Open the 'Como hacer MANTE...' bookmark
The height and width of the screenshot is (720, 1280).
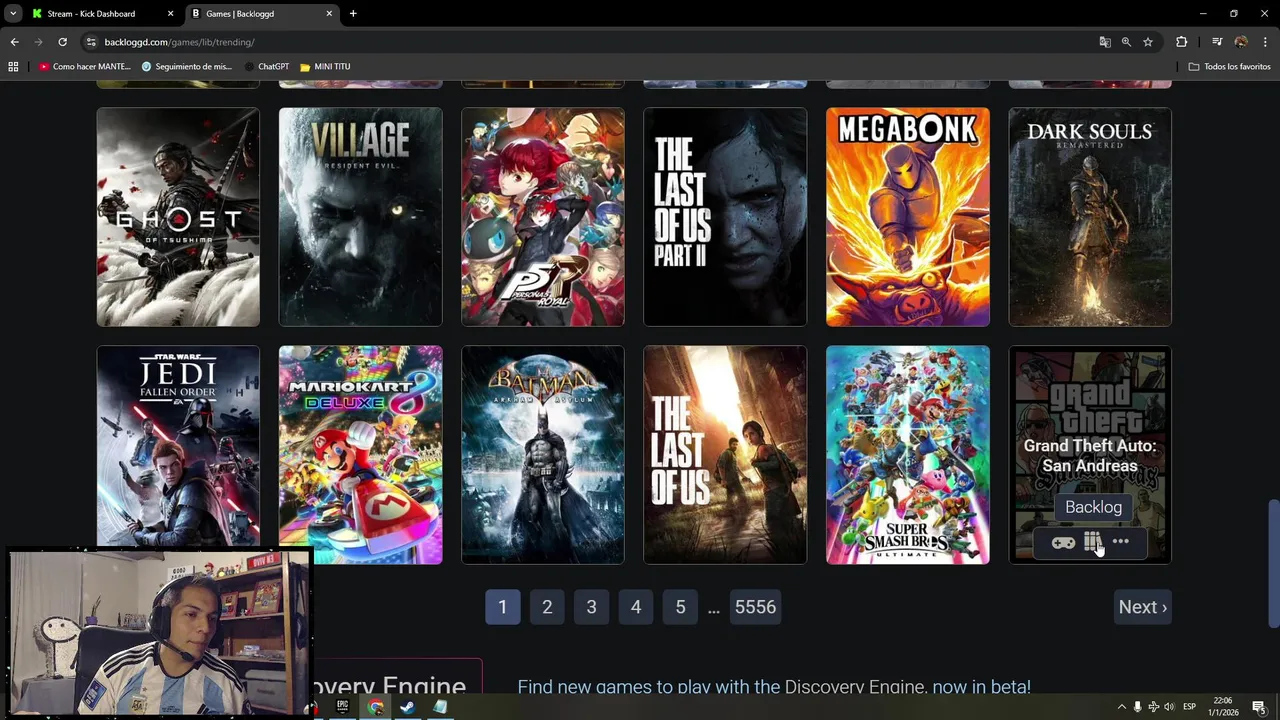pyautogui.click(x=85, y=67)
